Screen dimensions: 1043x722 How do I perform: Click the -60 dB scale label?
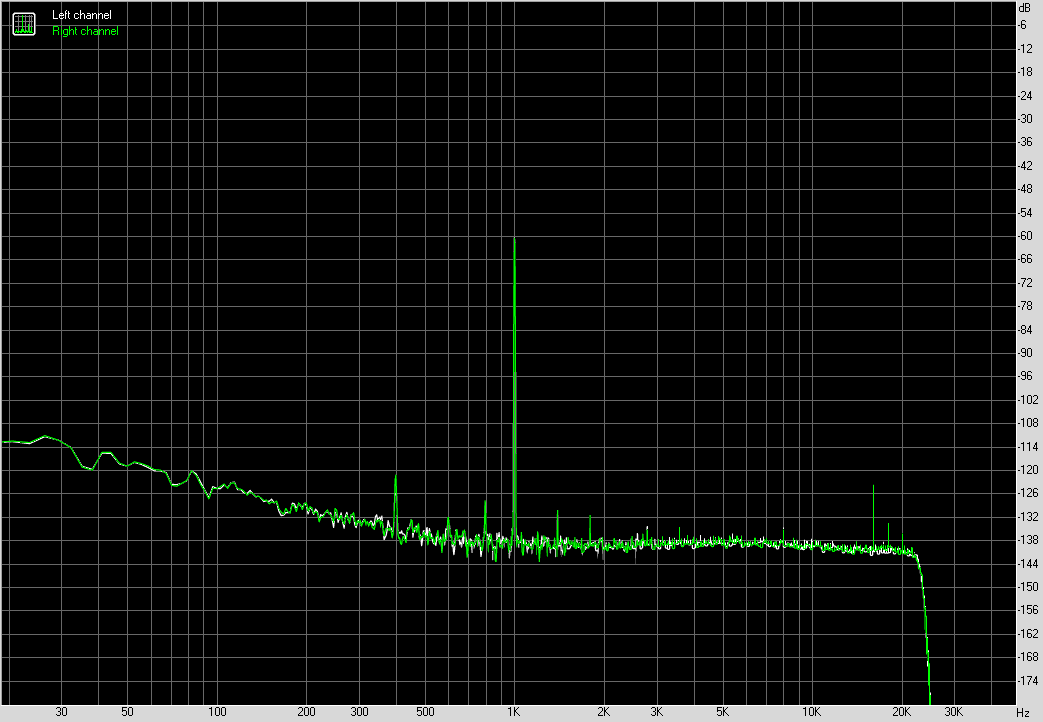coord(1025,236)
